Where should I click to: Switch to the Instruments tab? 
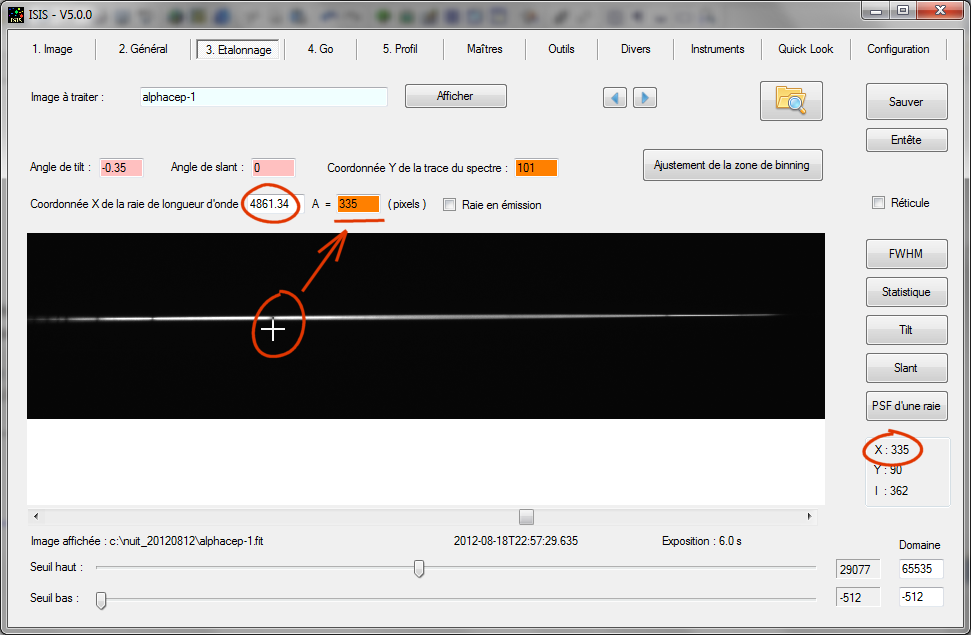[x=717, y=49]
